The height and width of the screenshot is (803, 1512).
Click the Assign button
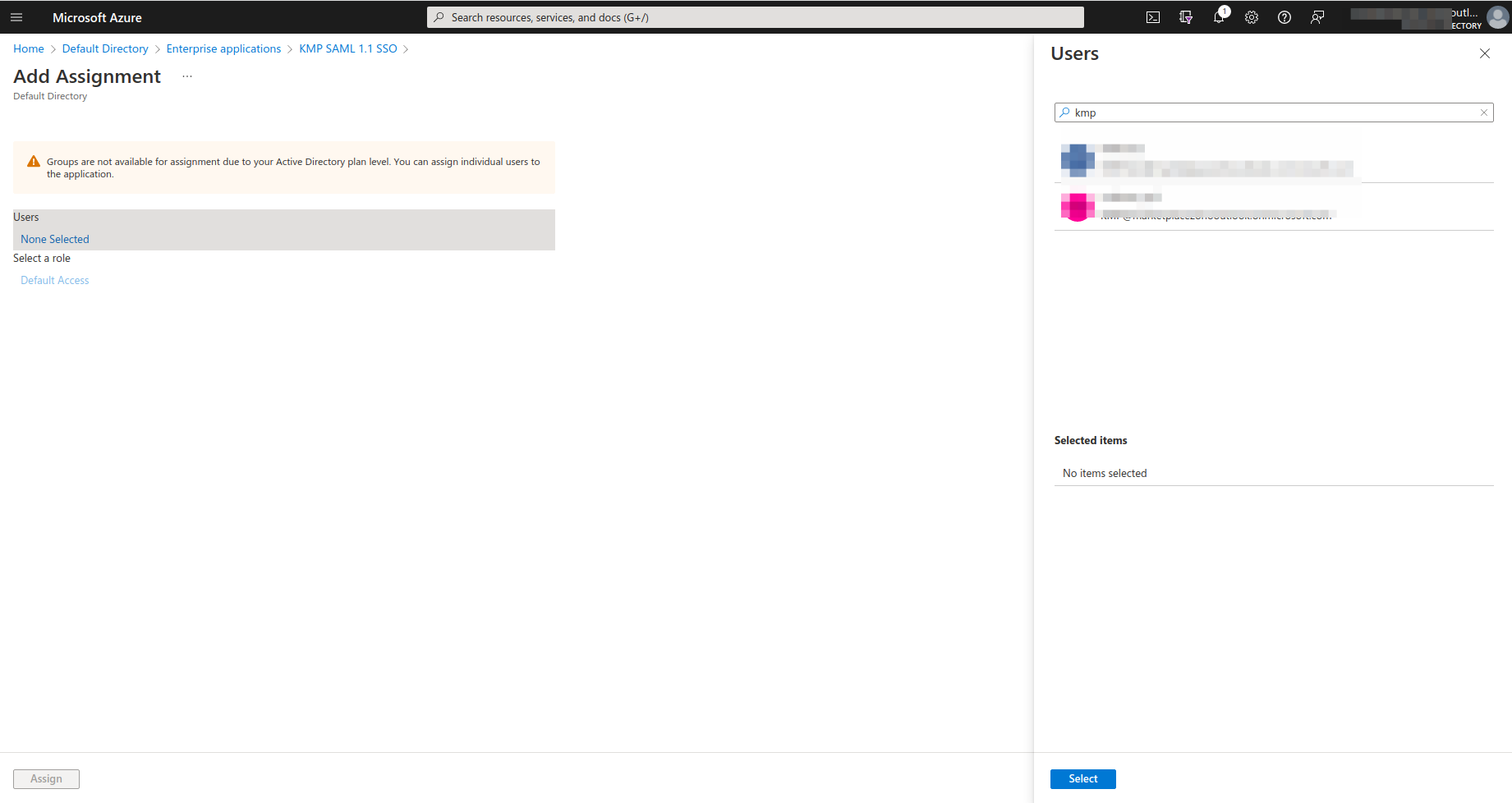46,778
